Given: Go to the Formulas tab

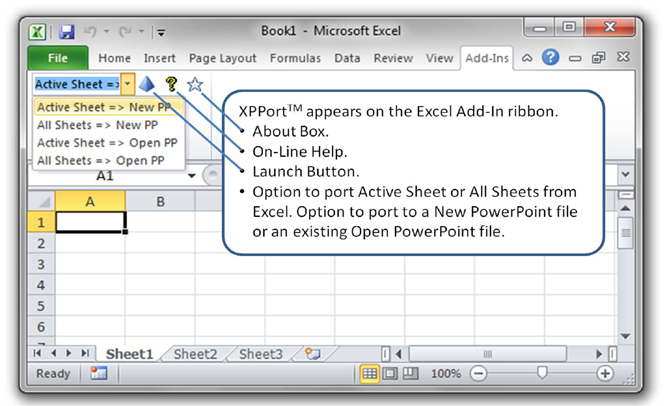Looking at the screenshot, I should [295, 58].
